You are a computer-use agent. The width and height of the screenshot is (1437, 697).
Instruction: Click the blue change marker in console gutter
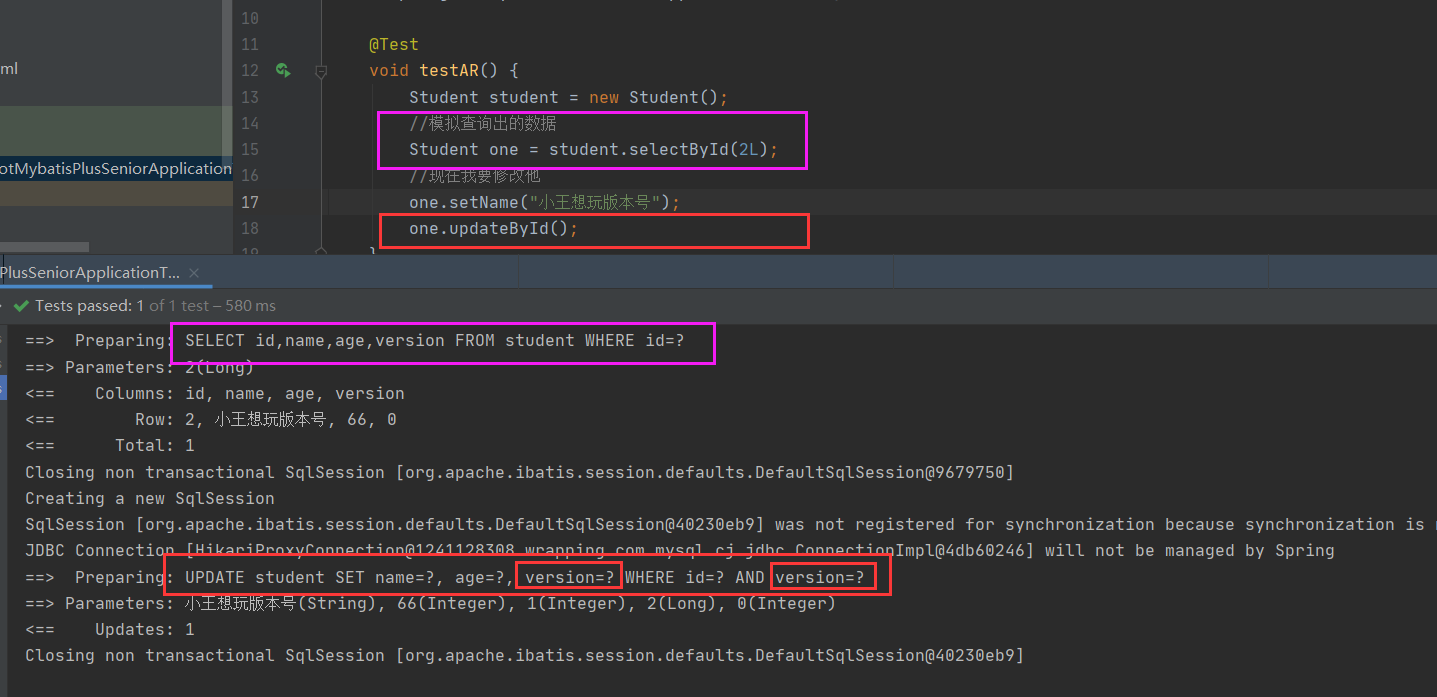point(3,386)
